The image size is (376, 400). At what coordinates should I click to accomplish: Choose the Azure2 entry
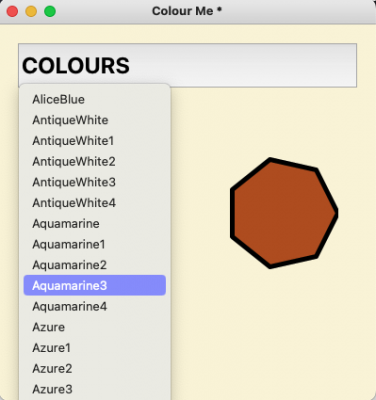(x=95, y=368)
